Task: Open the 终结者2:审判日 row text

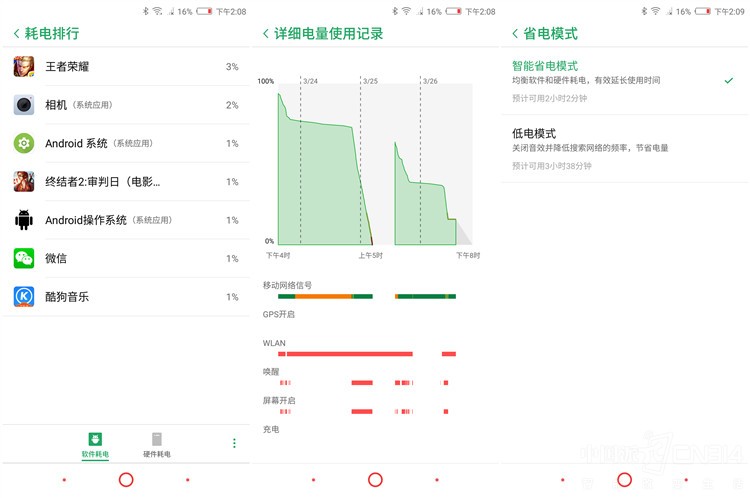Action: 103,182
